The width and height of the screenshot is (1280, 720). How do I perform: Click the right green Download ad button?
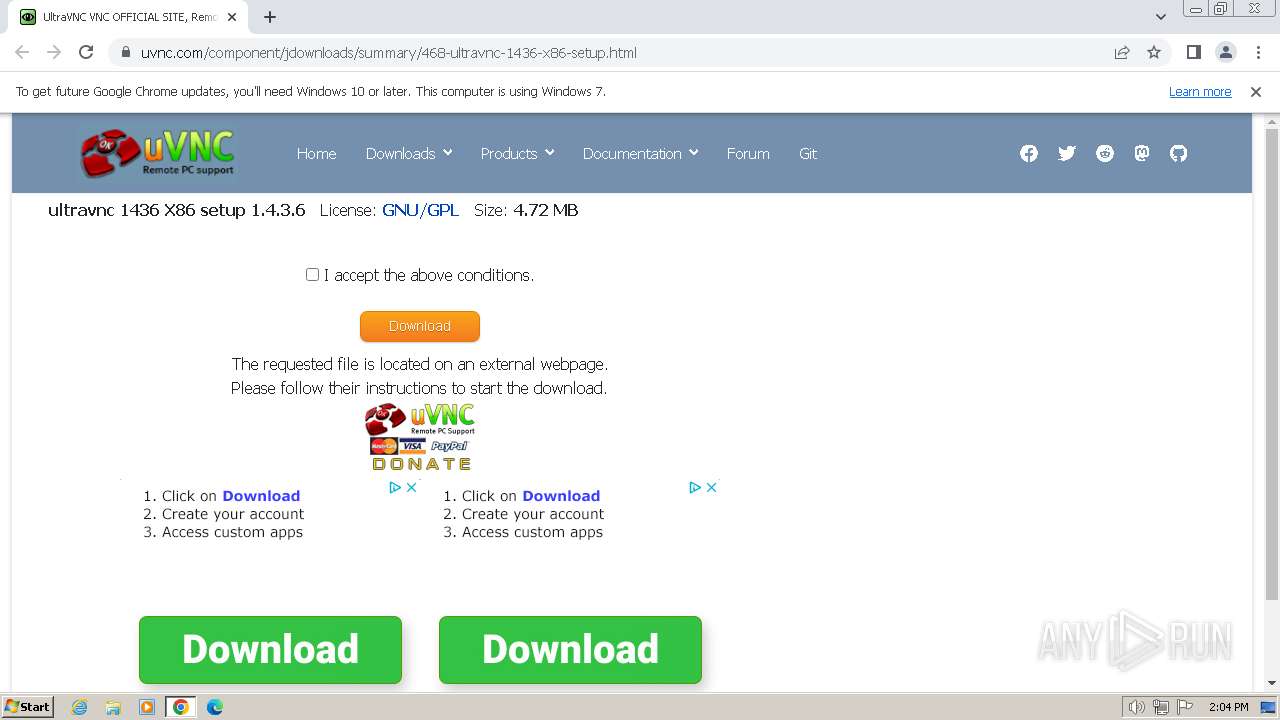point(570,650)
